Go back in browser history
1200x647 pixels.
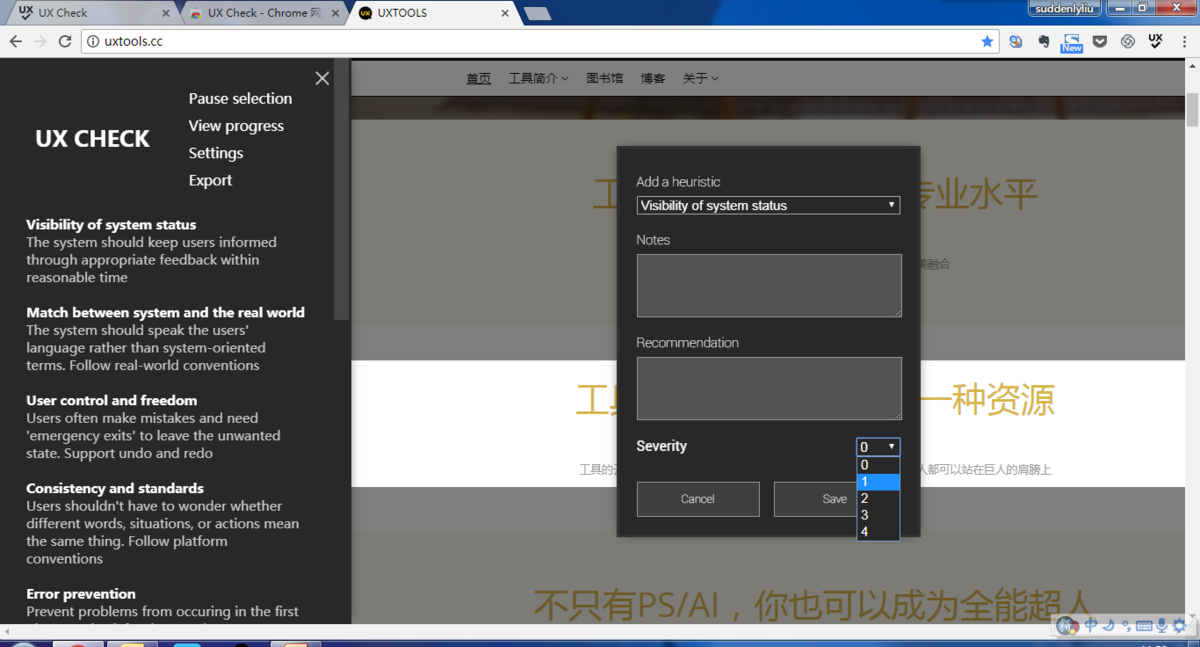coord(16,41)
